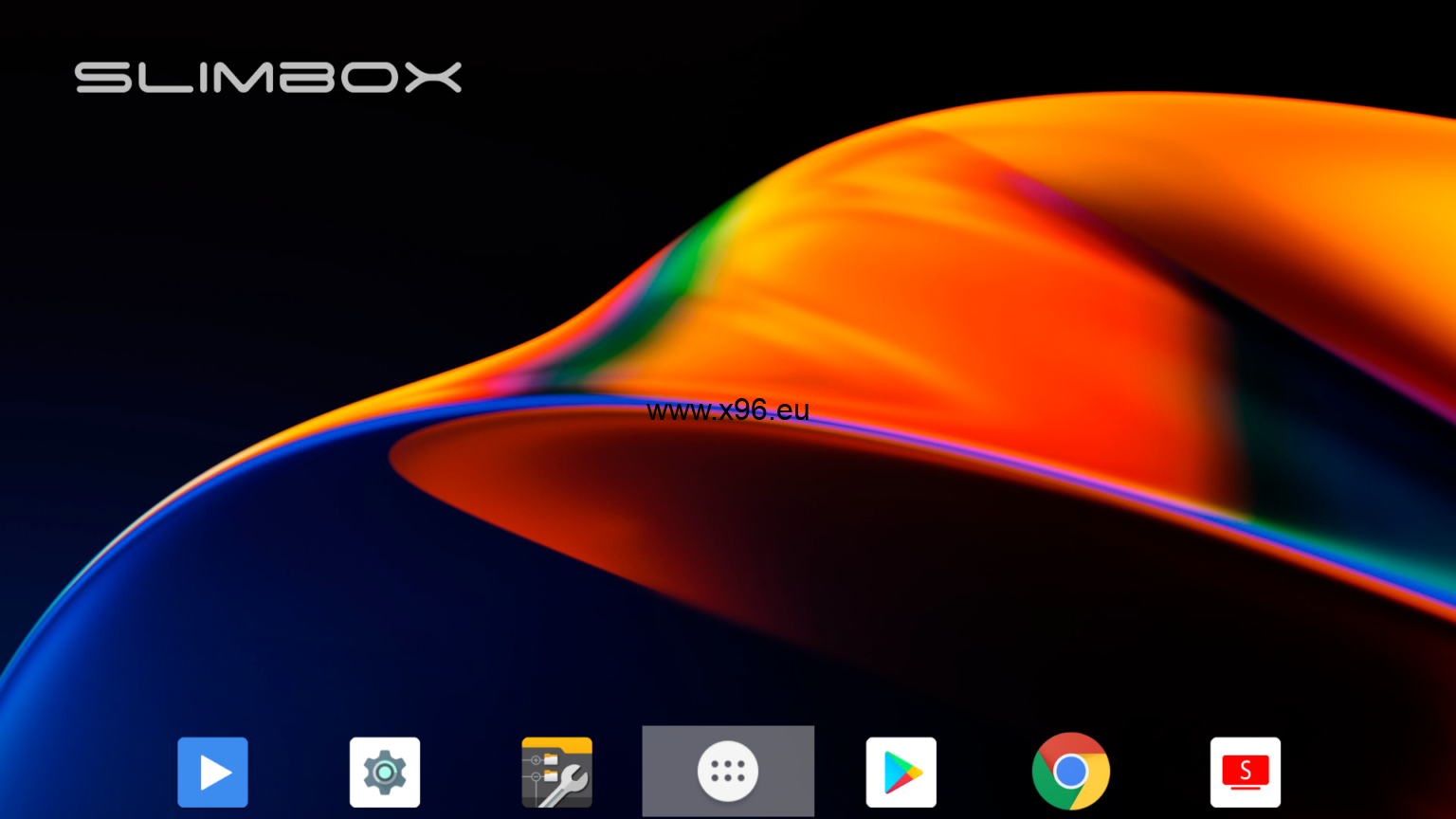
Task: Click the SLIMBOX logo
Action: click(x=268, y=78)
